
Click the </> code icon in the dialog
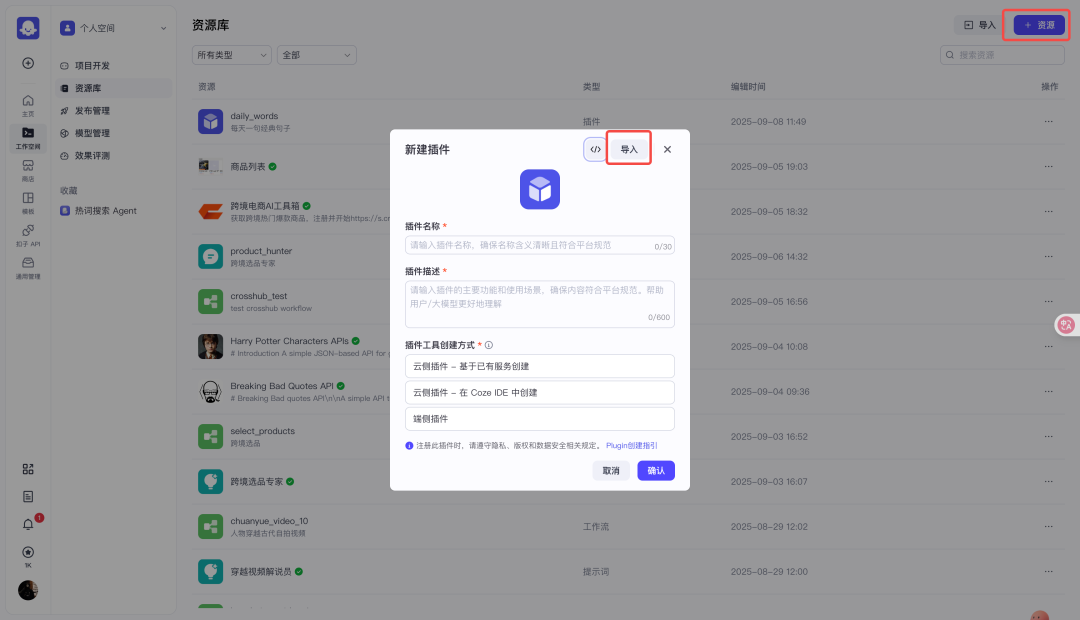tap(595, 148)
